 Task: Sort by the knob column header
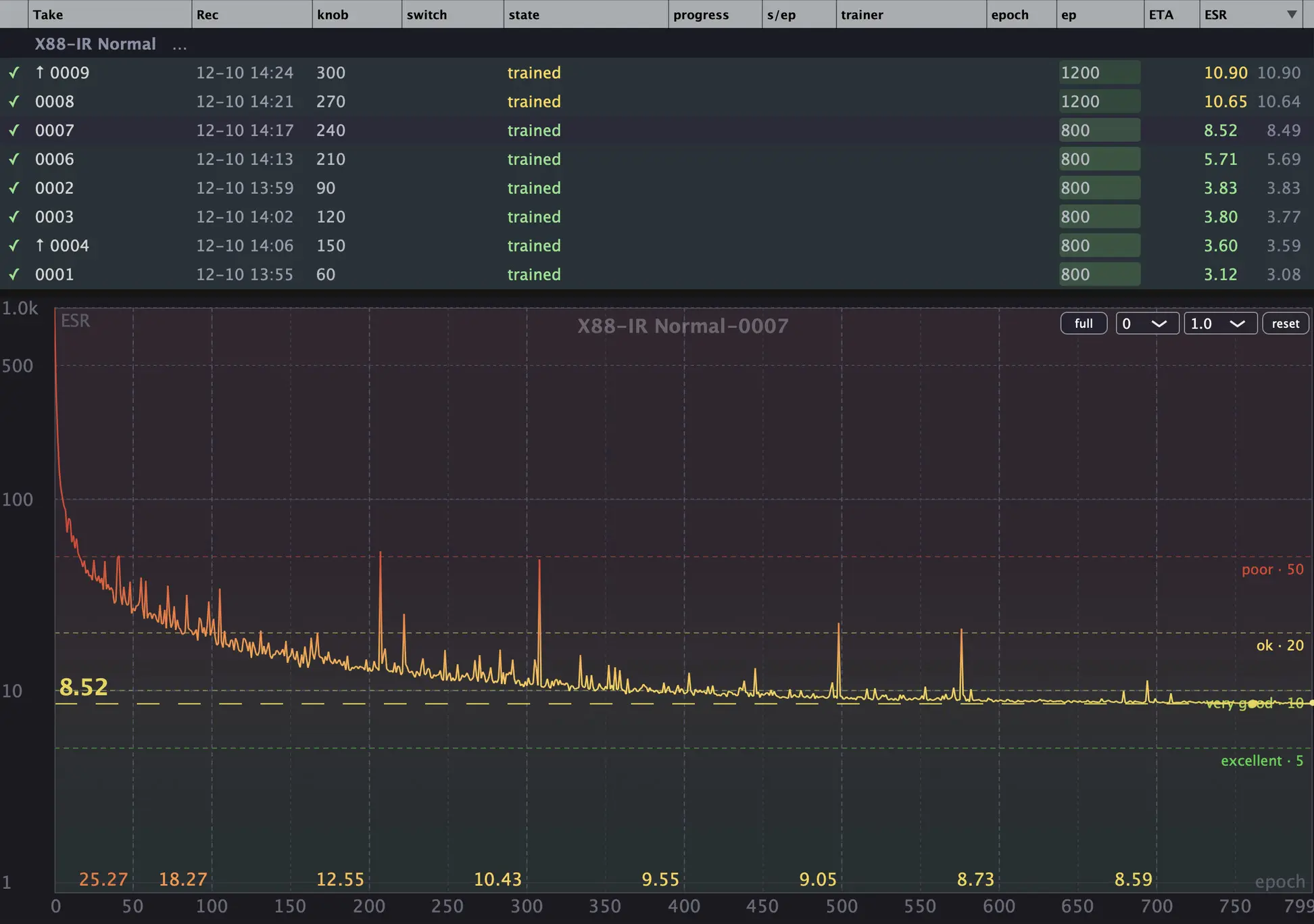coord(357,14)
